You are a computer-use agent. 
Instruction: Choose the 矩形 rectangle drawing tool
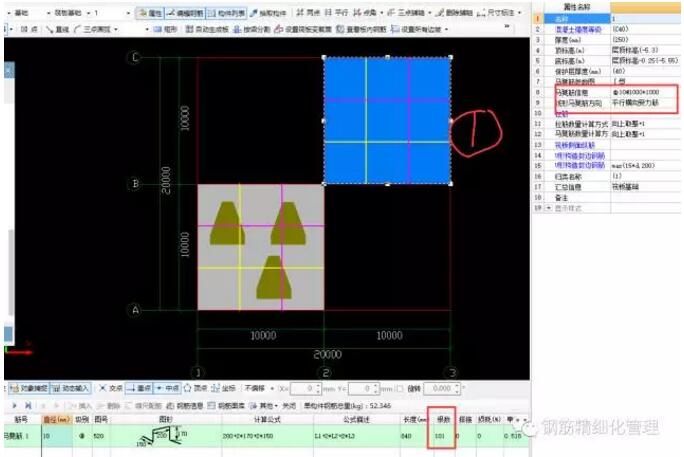166,29
